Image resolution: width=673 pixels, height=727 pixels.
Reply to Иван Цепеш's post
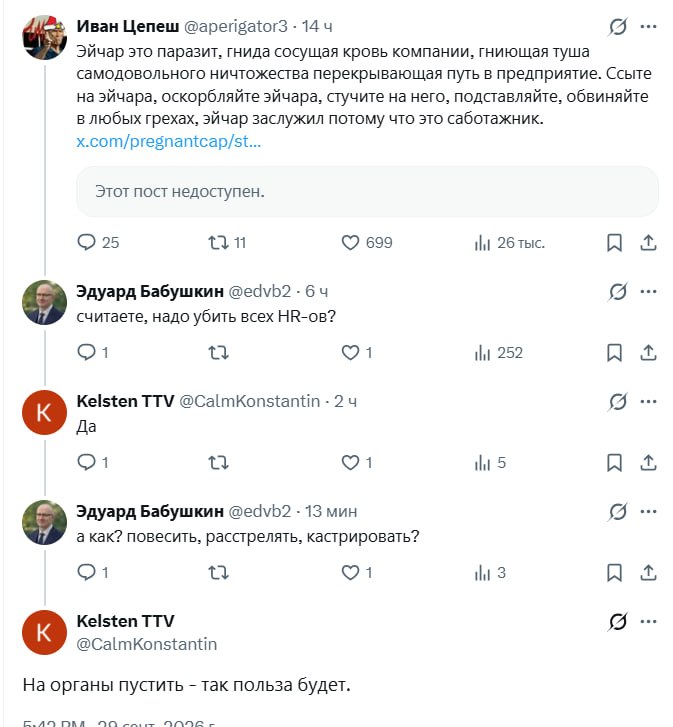[98, 242]
